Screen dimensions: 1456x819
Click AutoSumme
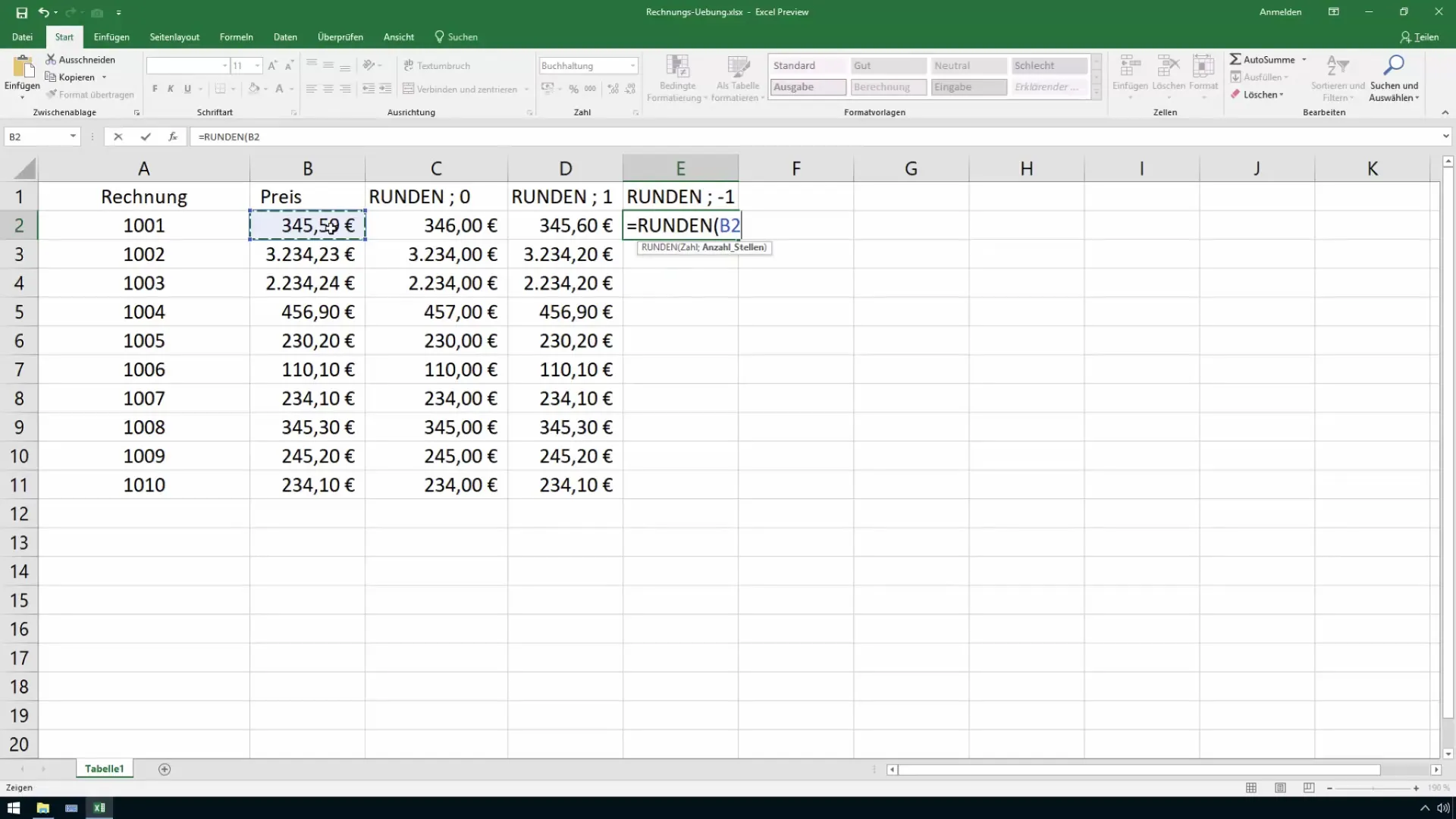[x=1263, y=59]
